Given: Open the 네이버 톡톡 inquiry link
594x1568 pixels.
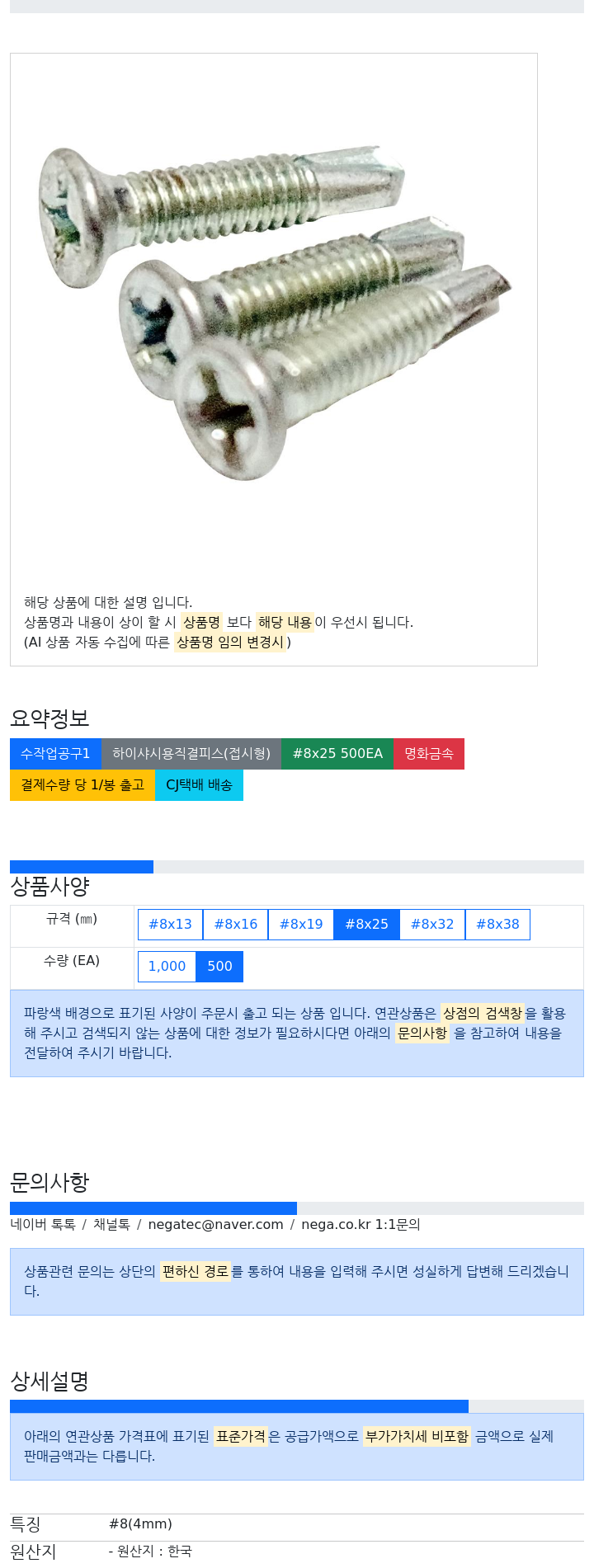Looking at the screenshot, I should [x=43, y=1225].
